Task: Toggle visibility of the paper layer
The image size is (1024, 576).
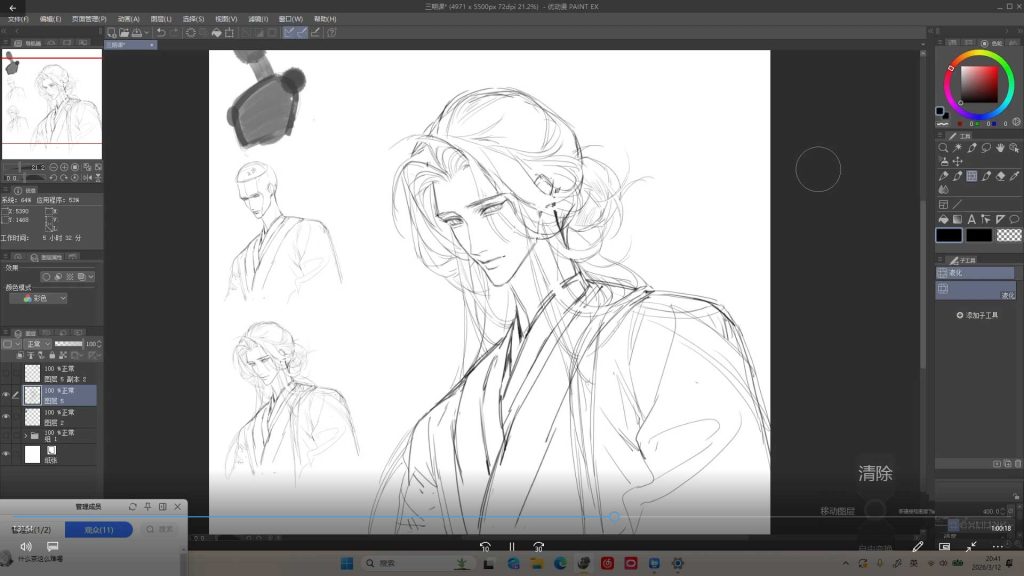Action: coord(6,454)
